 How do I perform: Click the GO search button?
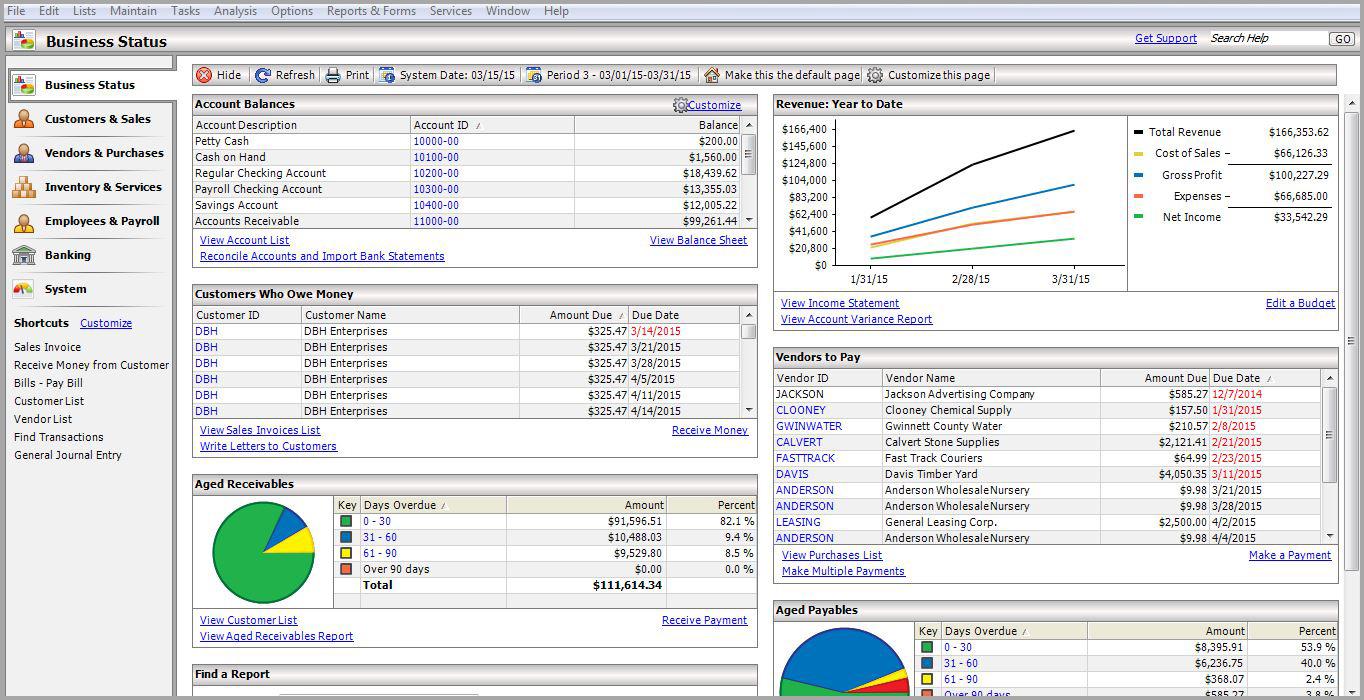[1341, 39]
